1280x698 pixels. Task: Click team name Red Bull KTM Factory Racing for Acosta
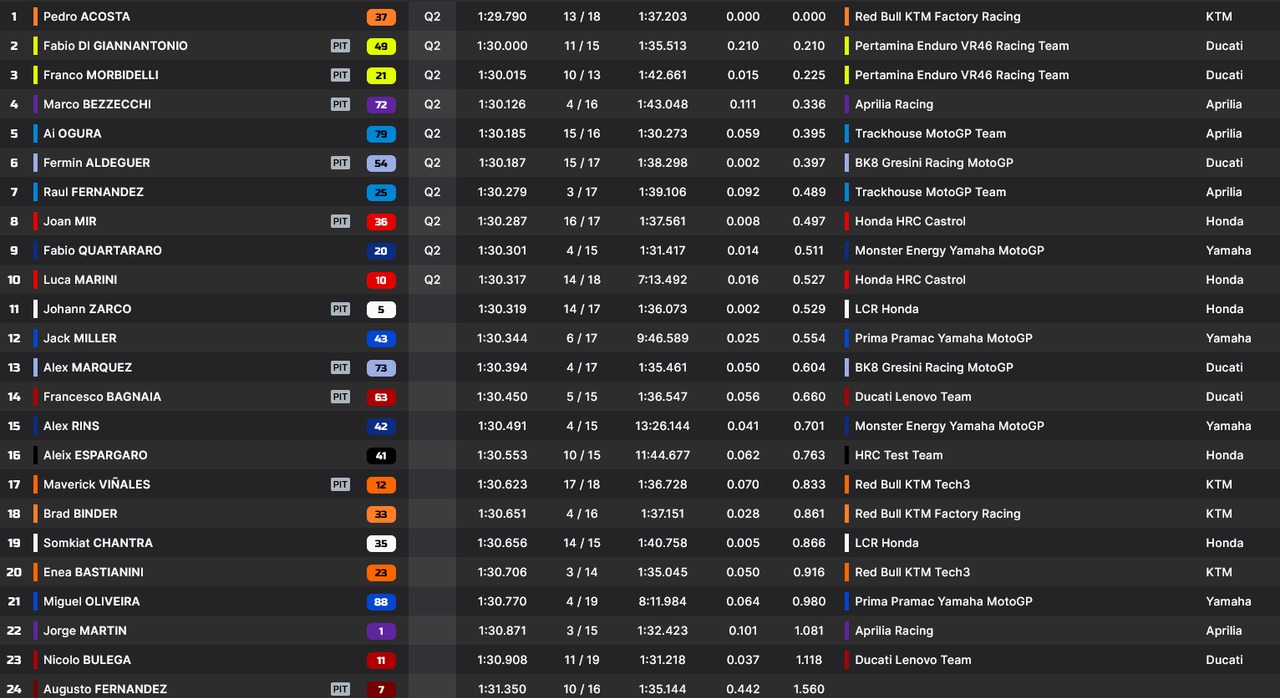938,17
